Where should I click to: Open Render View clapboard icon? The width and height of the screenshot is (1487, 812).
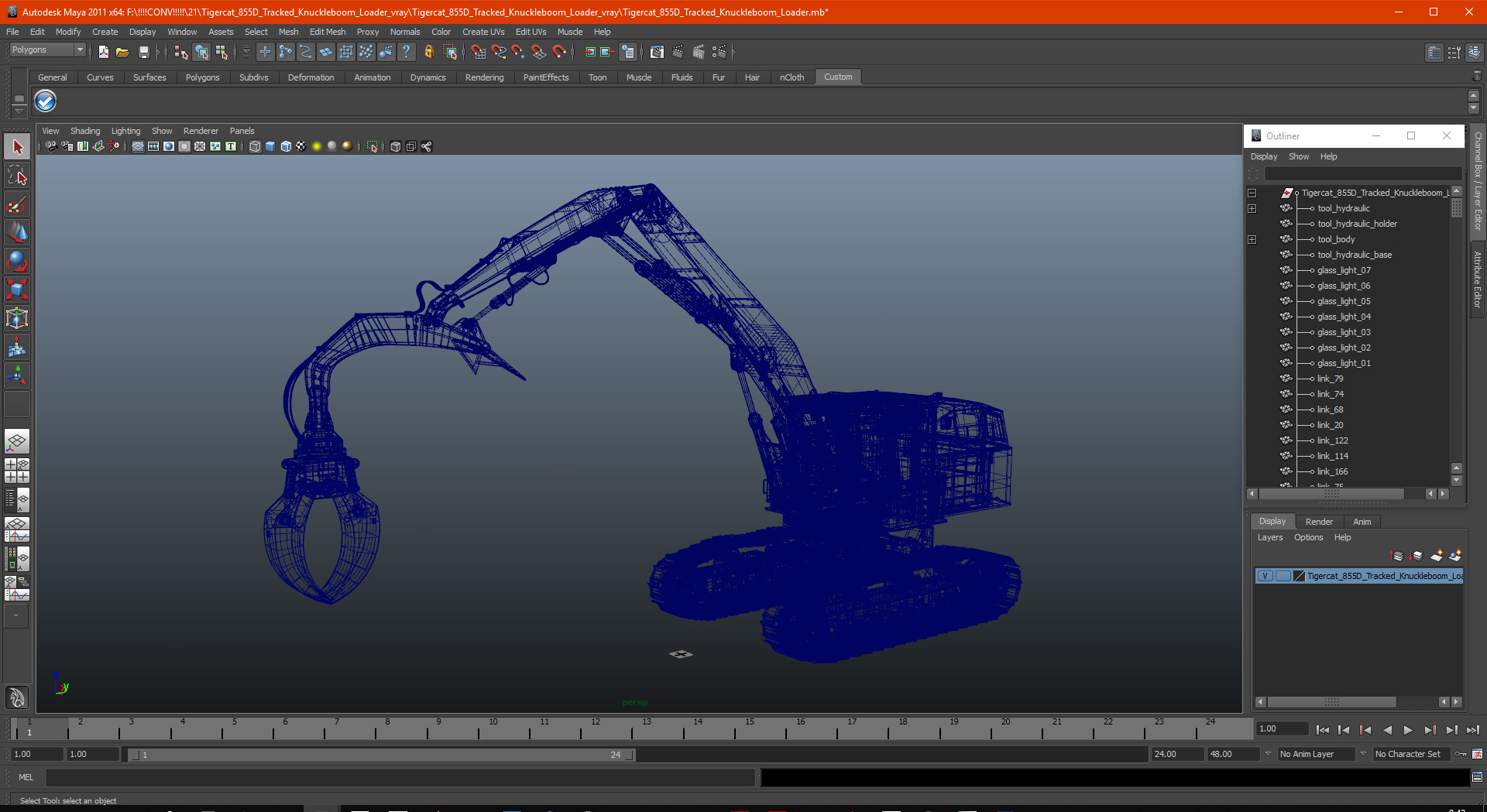point(657,52)
